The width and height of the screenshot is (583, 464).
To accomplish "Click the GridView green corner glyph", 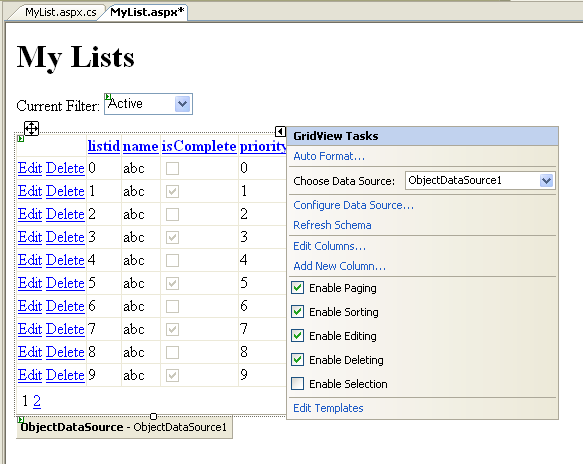I will coord(21,138).
